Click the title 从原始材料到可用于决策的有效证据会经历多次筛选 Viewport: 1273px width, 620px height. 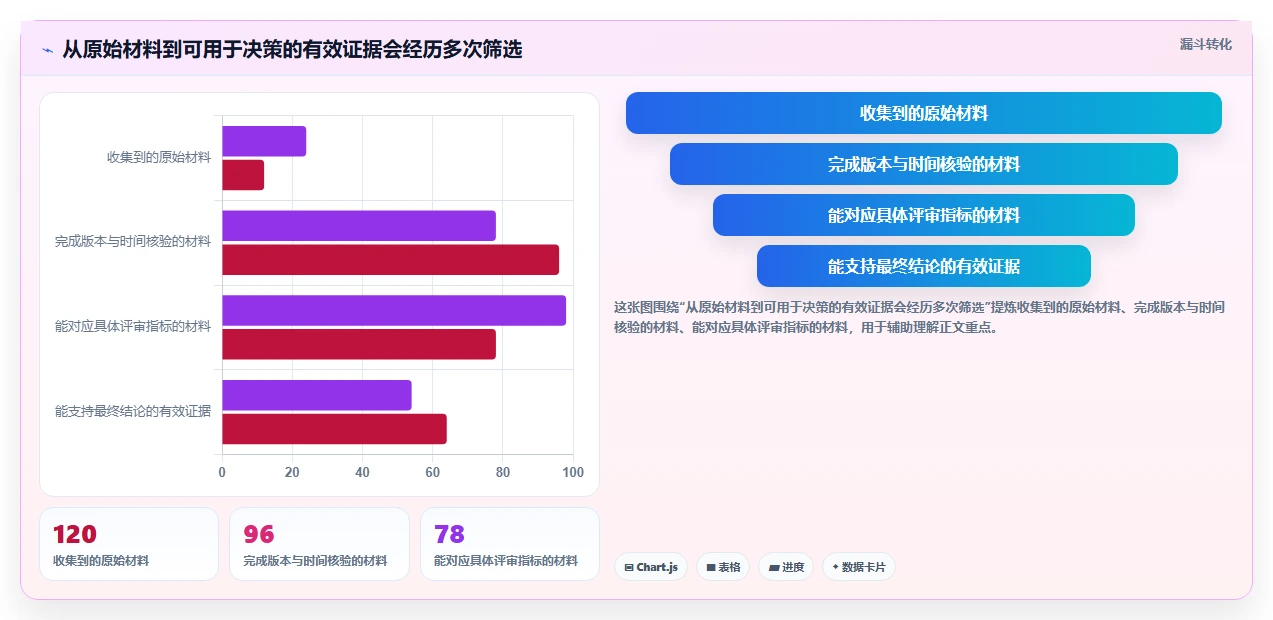pyautogui.click(x=292, y=49)
